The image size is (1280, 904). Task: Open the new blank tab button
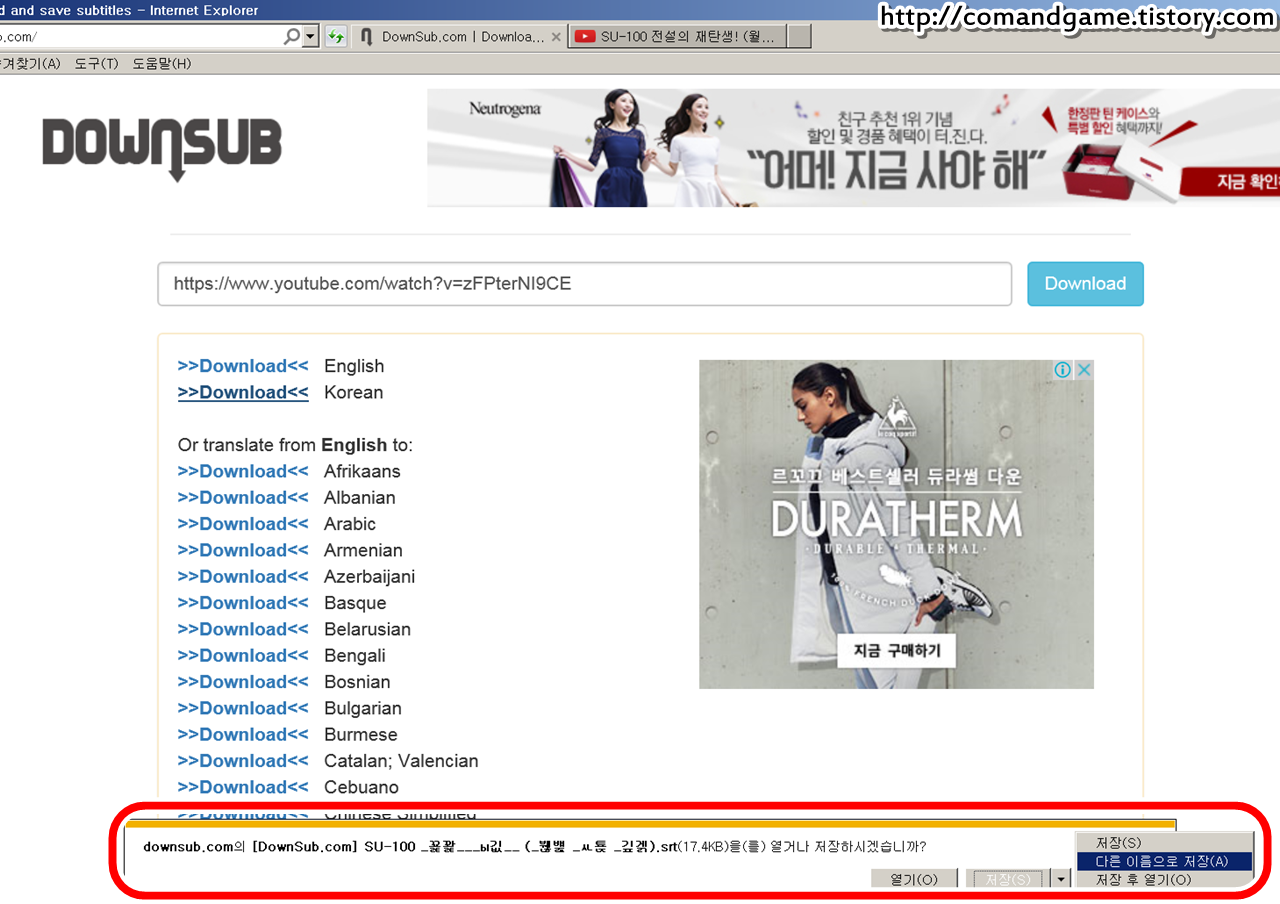pos(799,37)
